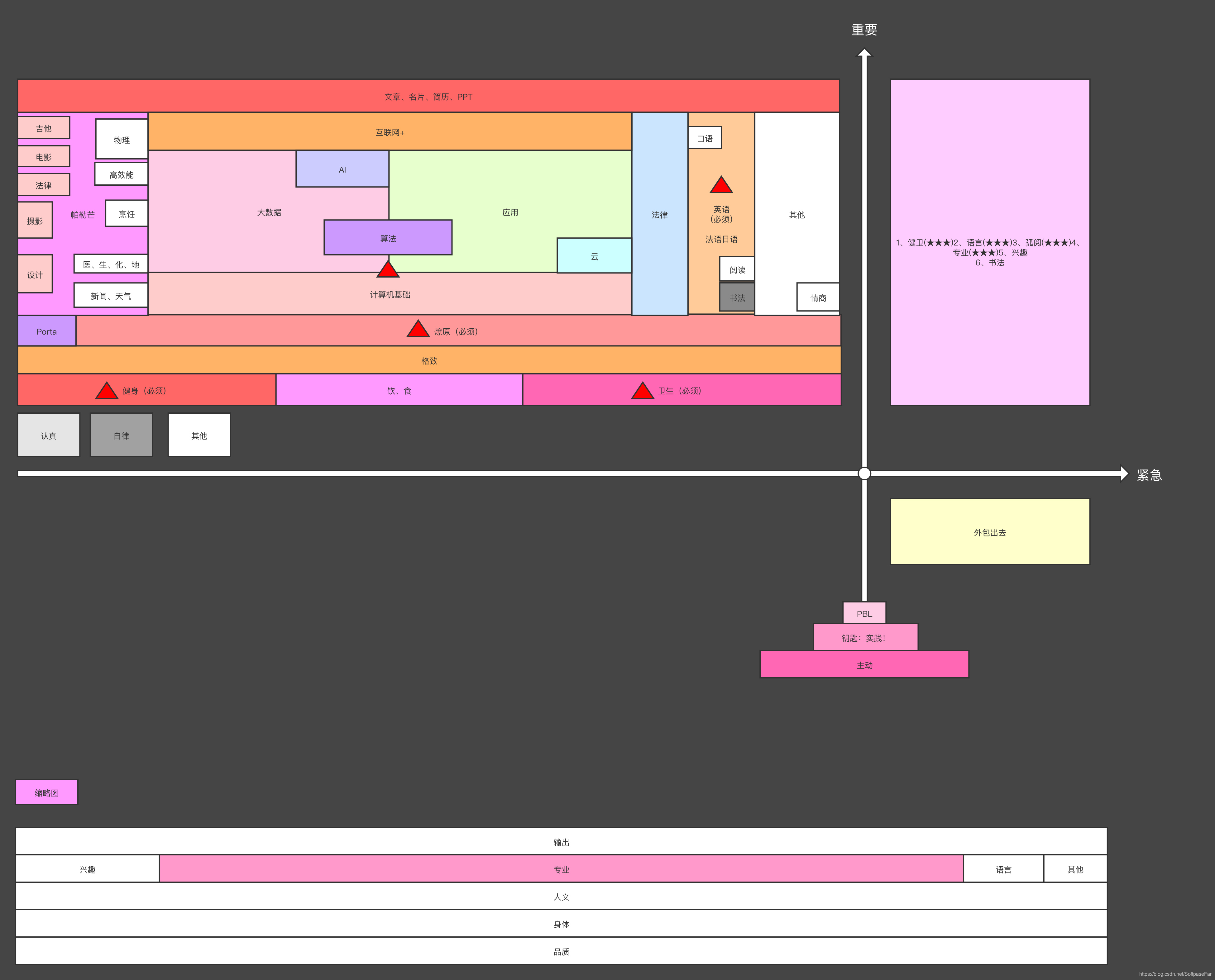Select the 外包出去 yellow box
Image resolution: width=1215 pixels, height=980 pixels.
[x=990, y=532]
